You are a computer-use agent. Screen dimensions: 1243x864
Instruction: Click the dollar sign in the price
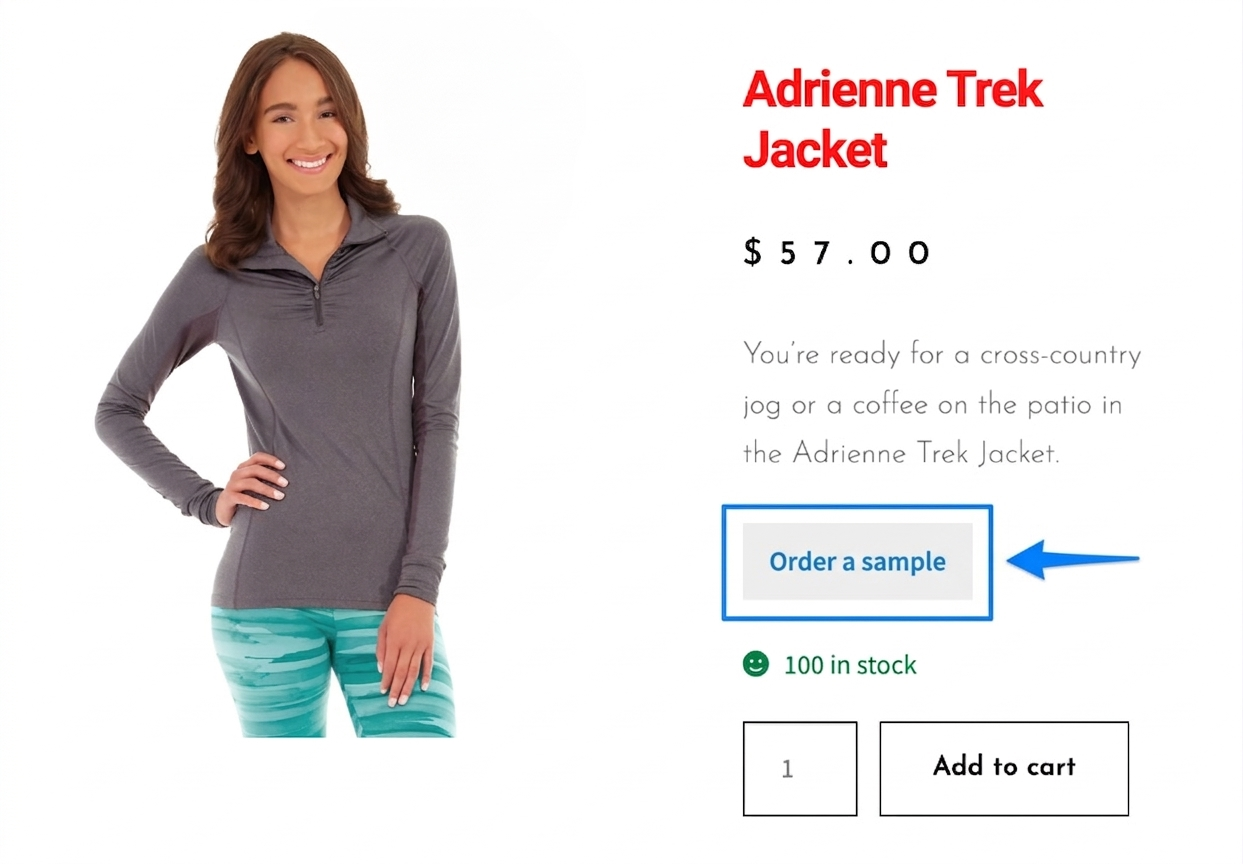753,252
